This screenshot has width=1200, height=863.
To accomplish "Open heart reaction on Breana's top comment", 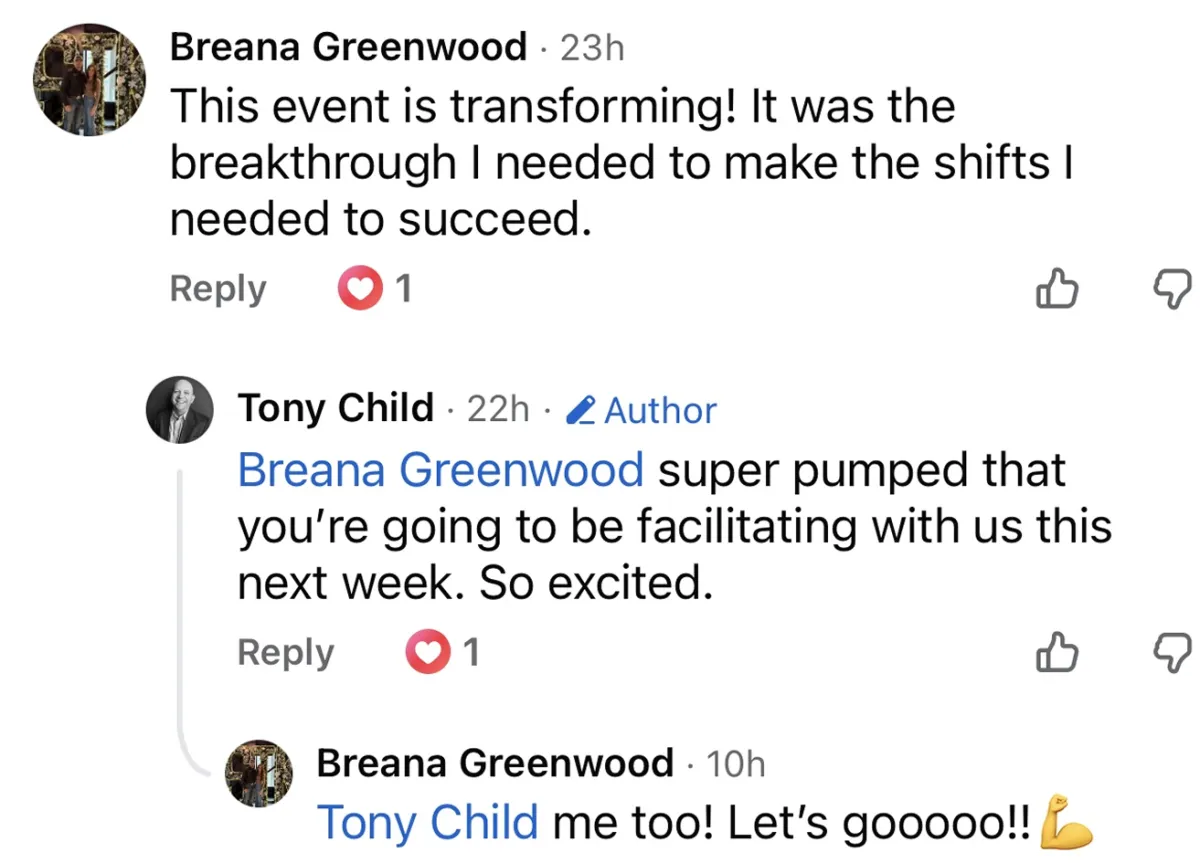I will [362, 289].
